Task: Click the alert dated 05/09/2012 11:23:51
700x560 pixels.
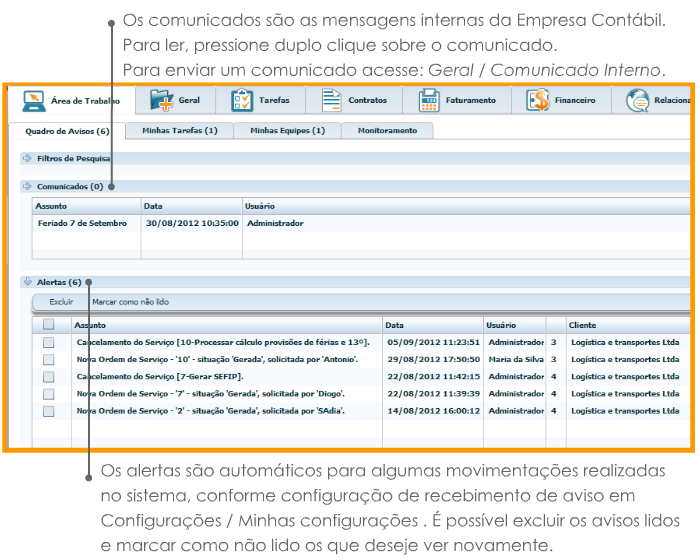Action: (x=433, y=343)
